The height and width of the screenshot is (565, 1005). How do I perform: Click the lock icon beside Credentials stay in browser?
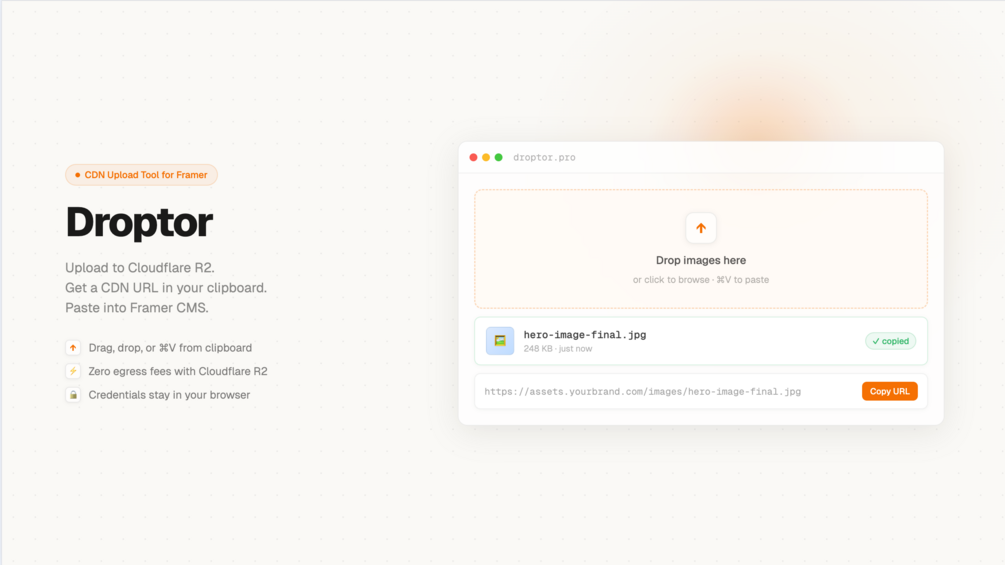pos(73,395)
